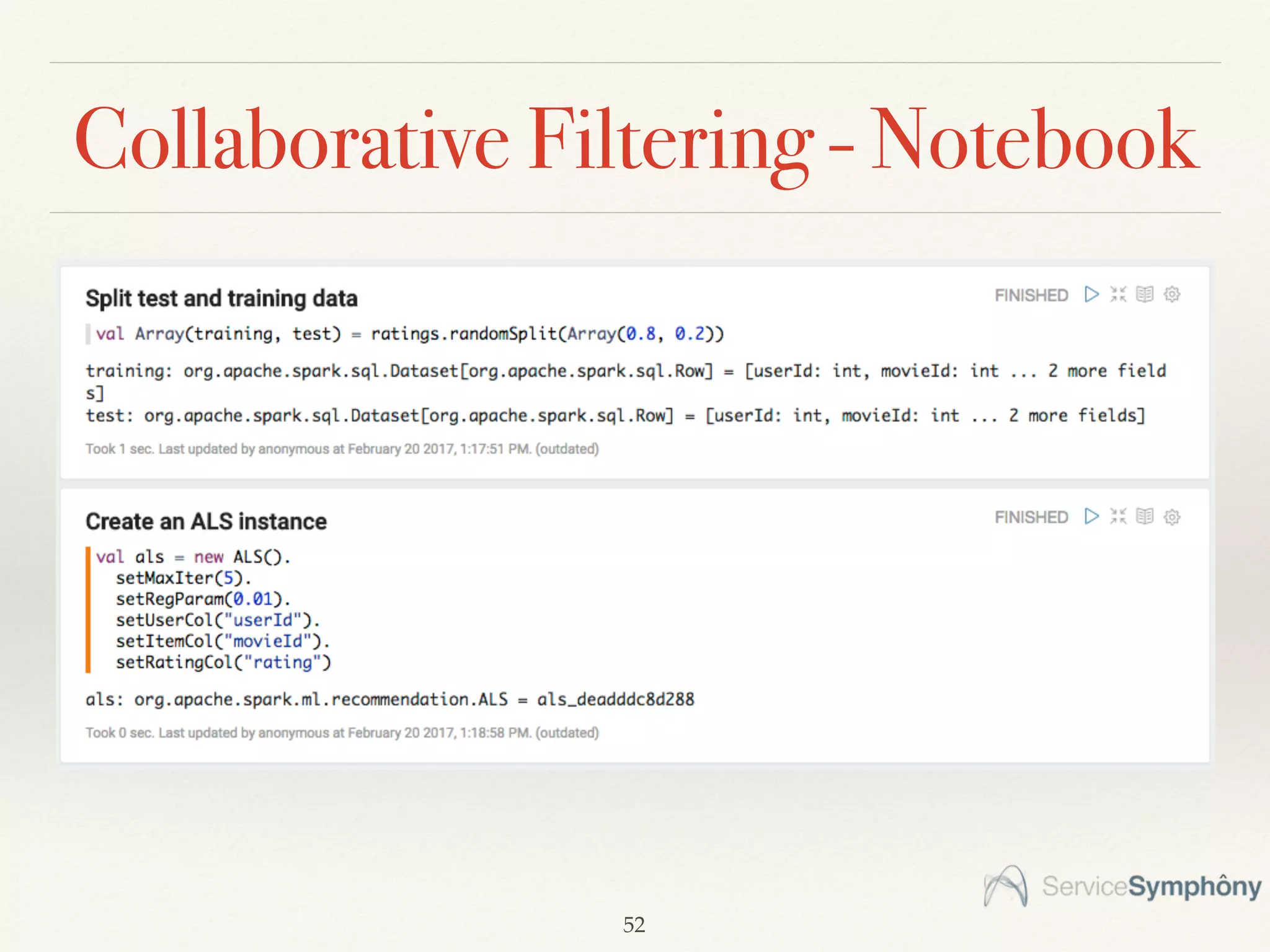Hide editor in ALS instance paragraph
This screenshot has width=1270, height=952.
pos(1118,516)
